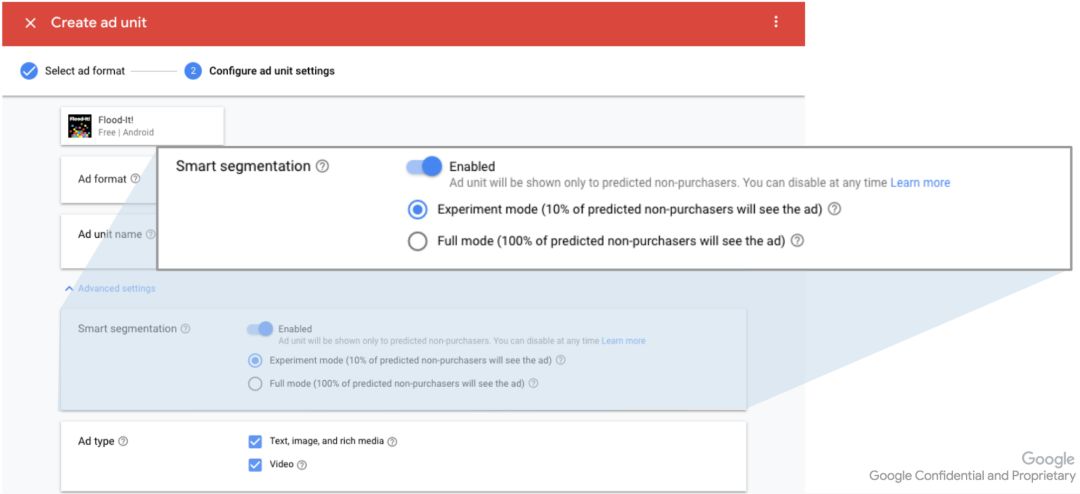Click the Ad type label text
1080x494 pixels.
point(96,441)
